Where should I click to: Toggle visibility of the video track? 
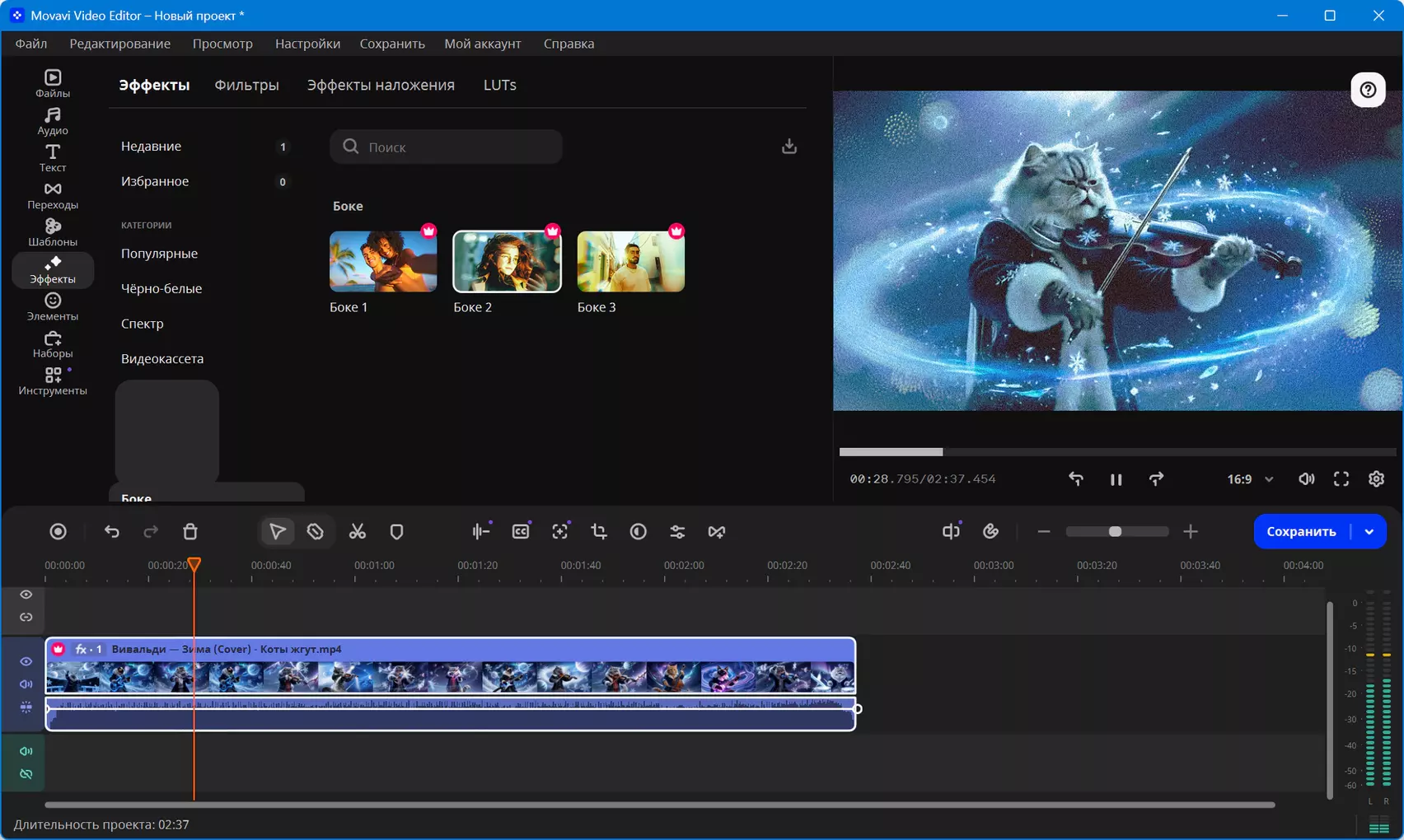tap(26, 661)
